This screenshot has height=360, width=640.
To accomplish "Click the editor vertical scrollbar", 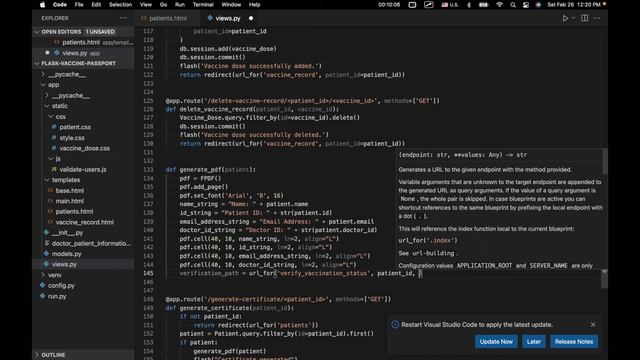I will pos(604,279).
